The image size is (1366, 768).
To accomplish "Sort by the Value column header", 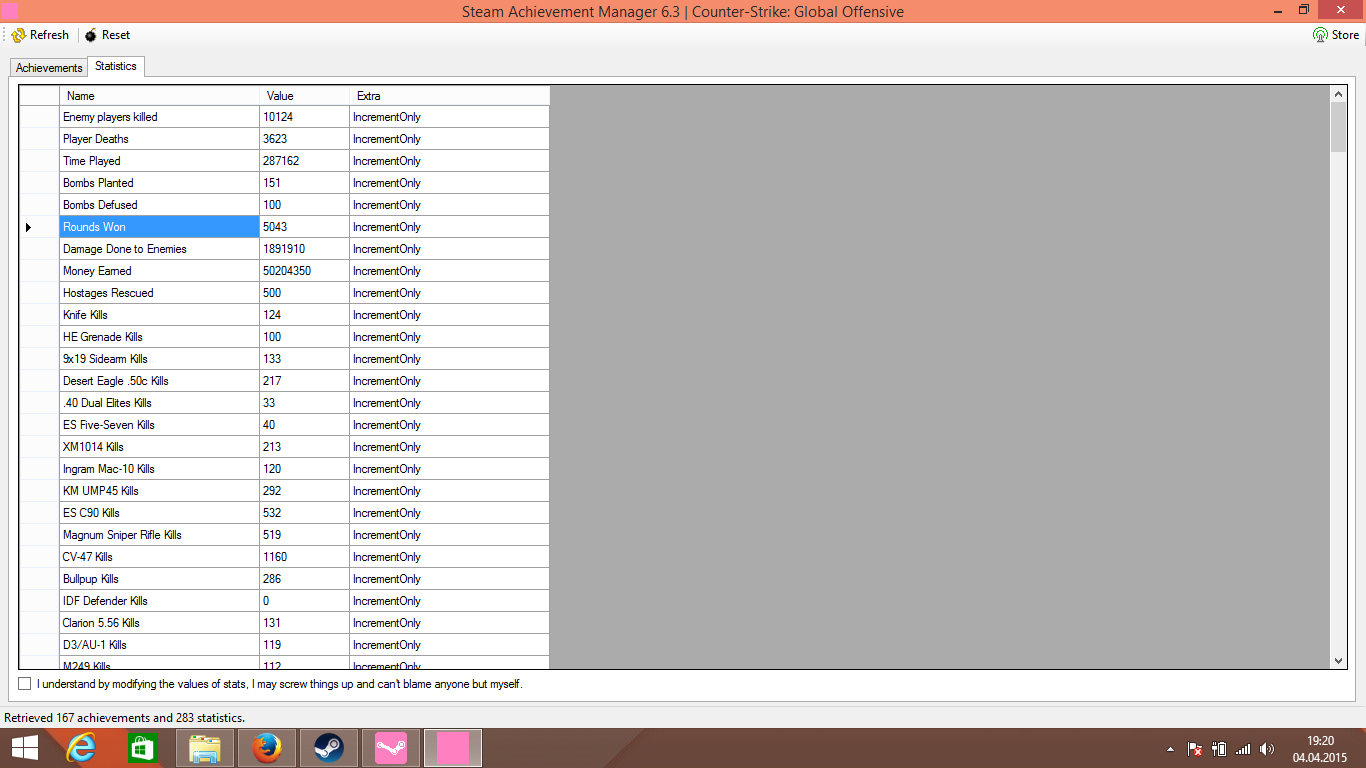I will coord(305,96).
